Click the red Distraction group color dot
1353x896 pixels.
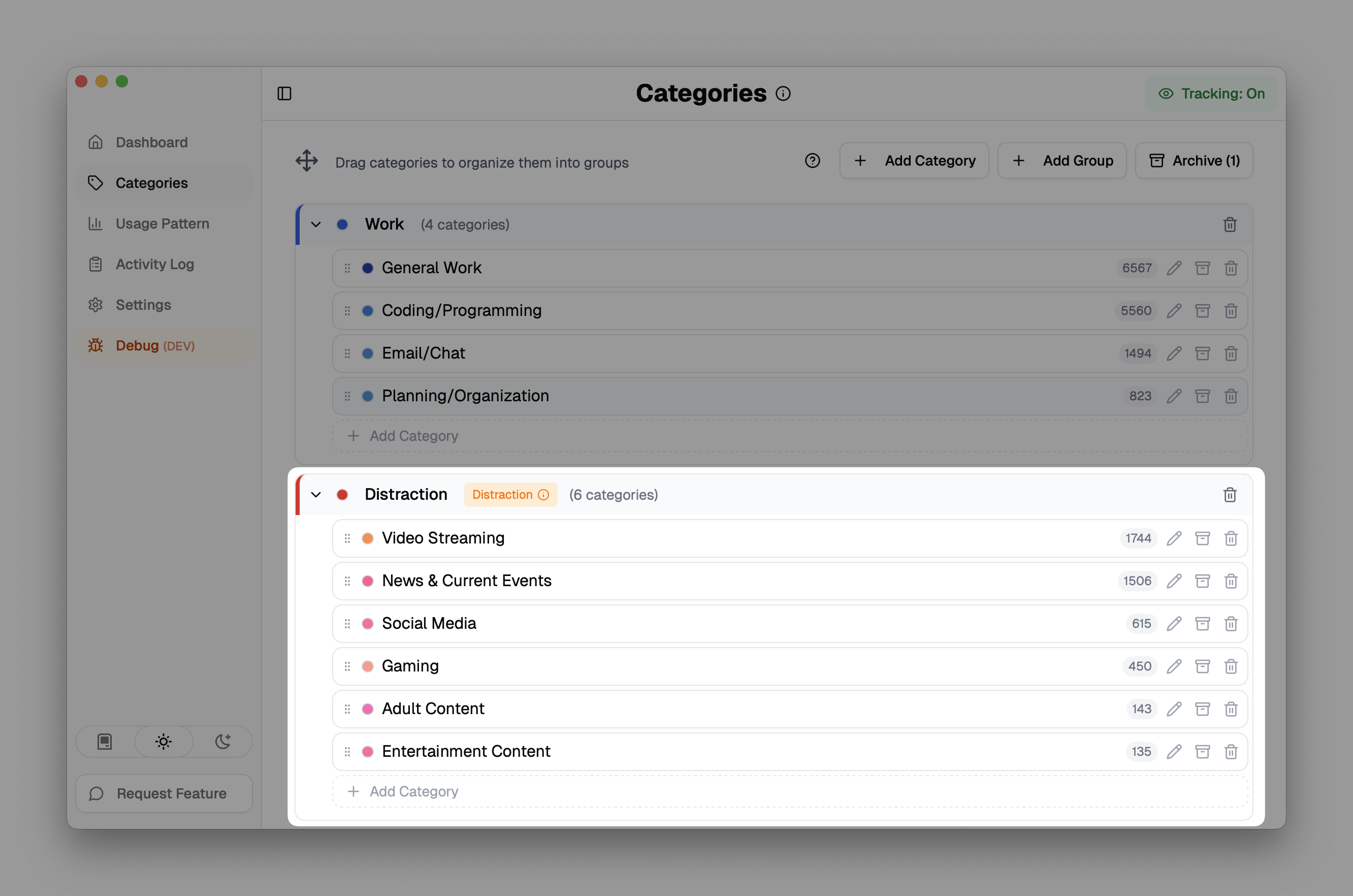[342, 495]
